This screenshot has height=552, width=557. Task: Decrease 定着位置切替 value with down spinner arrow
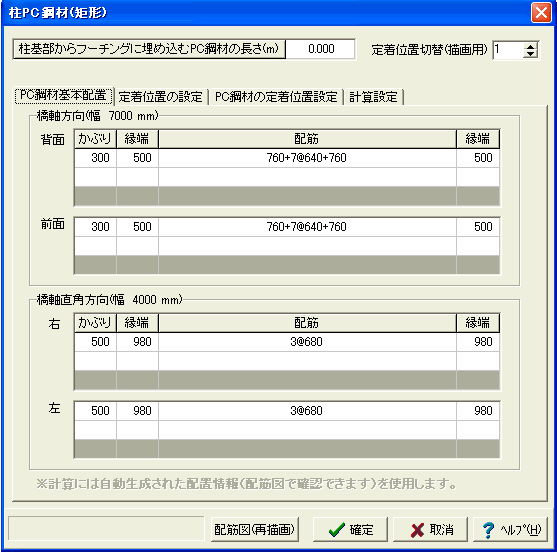(530, 54)
